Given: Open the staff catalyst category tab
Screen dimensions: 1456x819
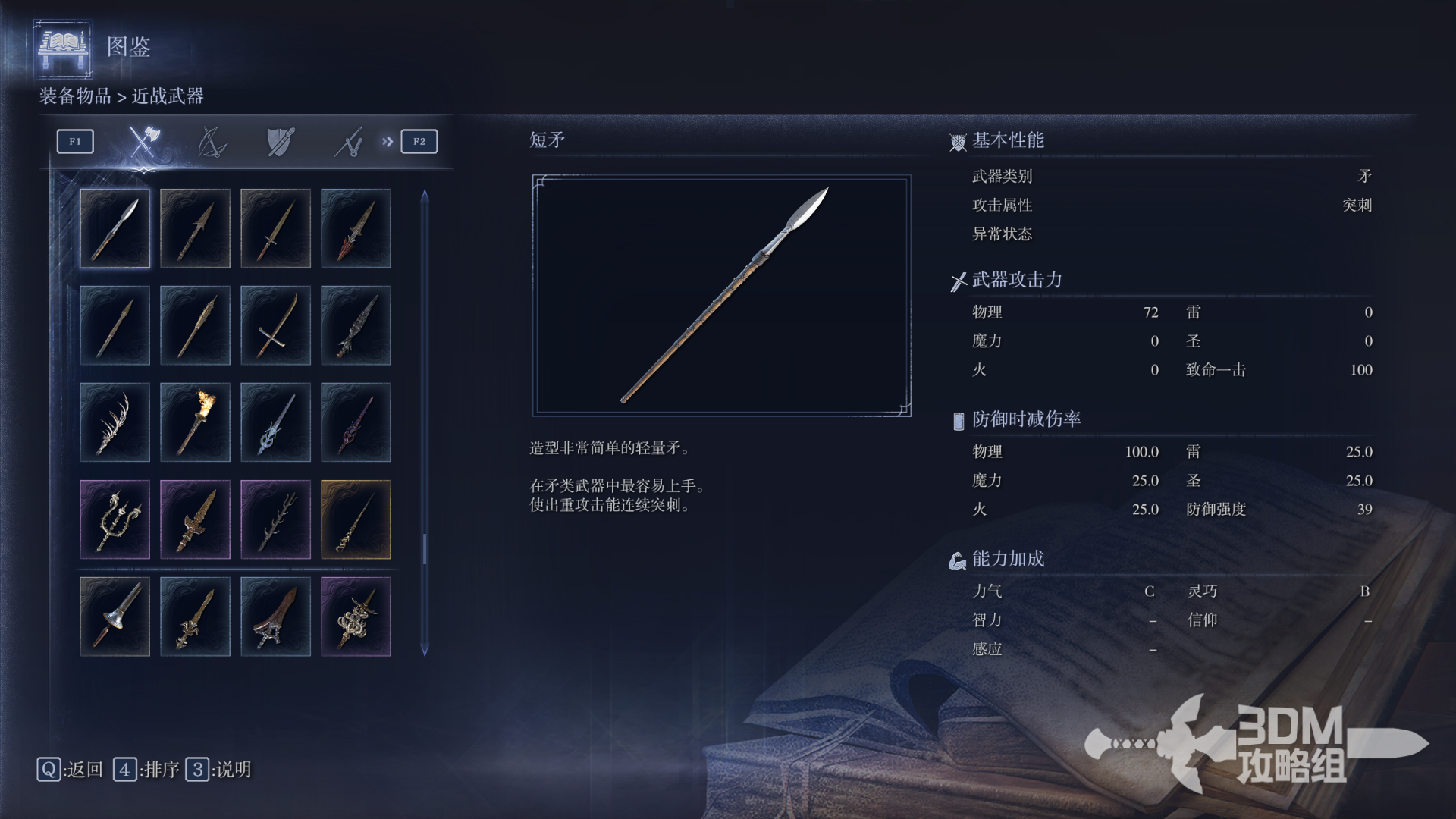Looking at the screenshot, I should click(x=349, y=142).
